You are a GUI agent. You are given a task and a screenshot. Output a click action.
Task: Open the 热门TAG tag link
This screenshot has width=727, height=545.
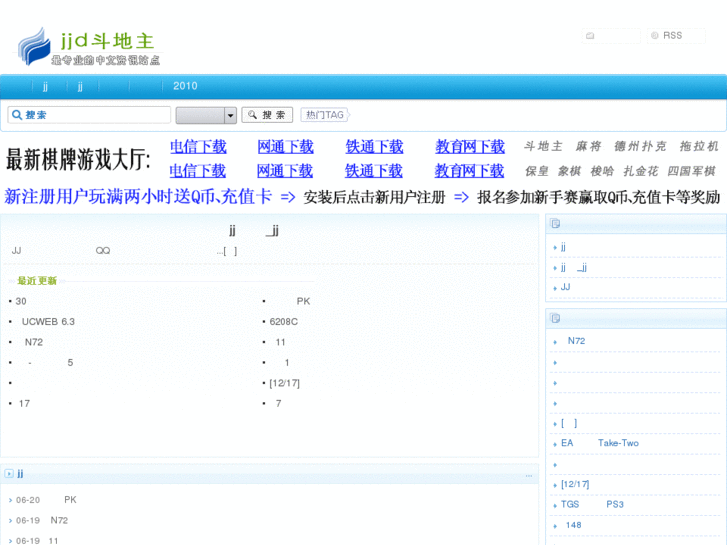pyautogui.click(x=325, y=115)
